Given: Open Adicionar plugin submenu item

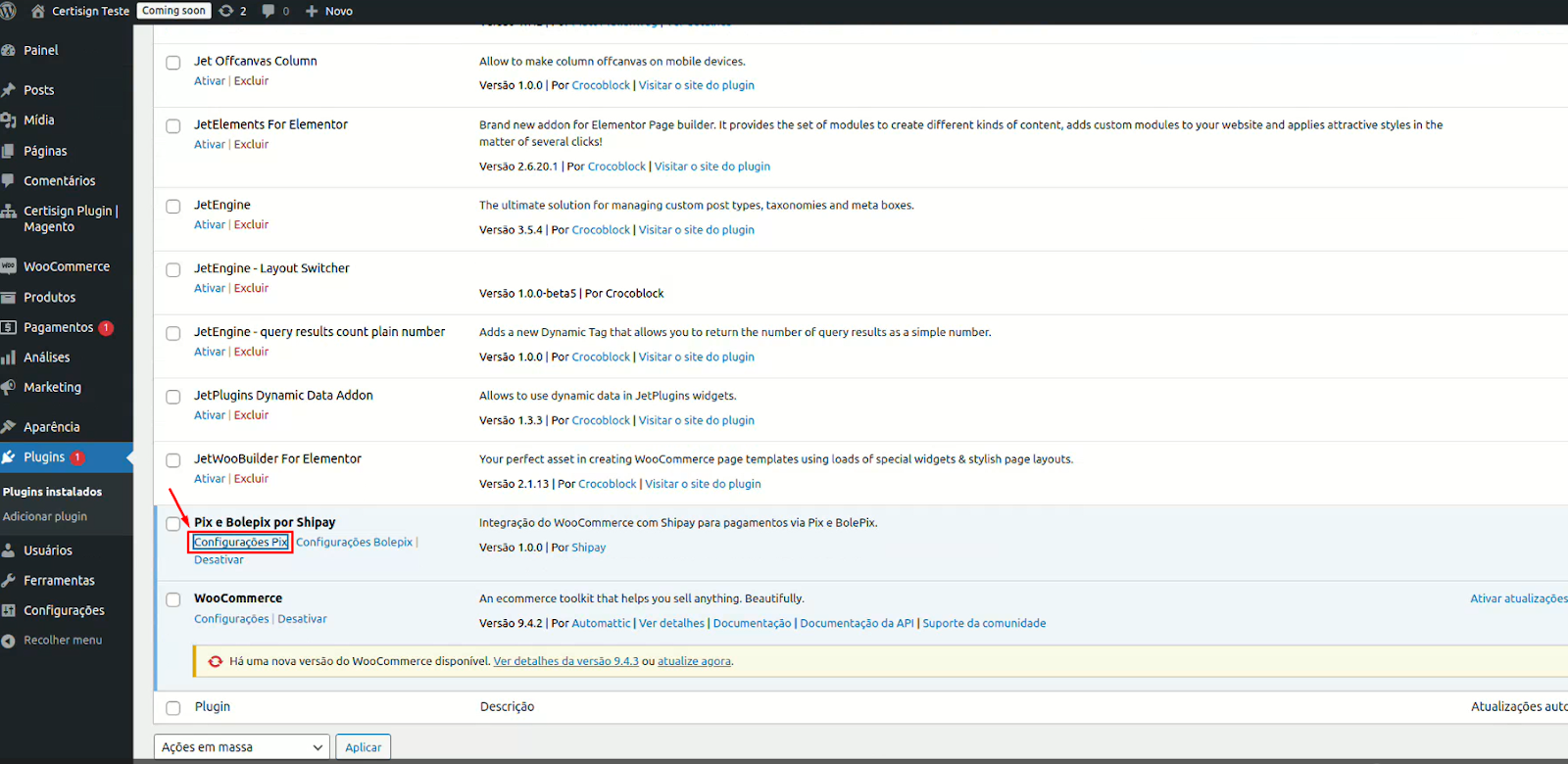Looking at the screenshot, I should point(45,516).
